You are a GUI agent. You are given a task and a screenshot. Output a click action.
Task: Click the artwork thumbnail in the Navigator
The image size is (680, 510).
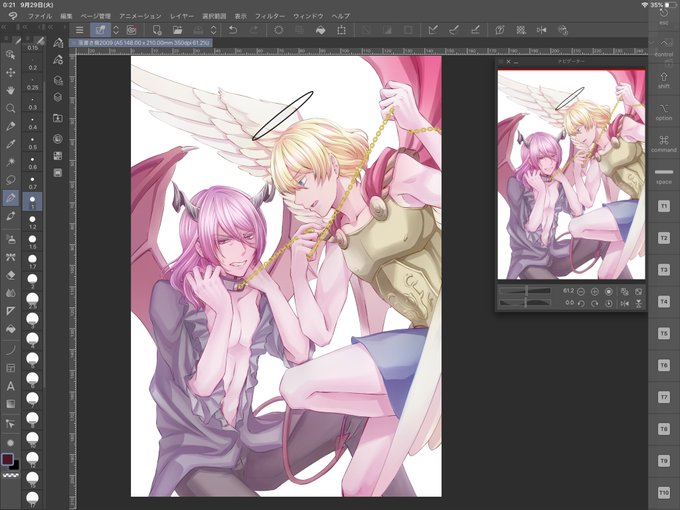(571, 174)
